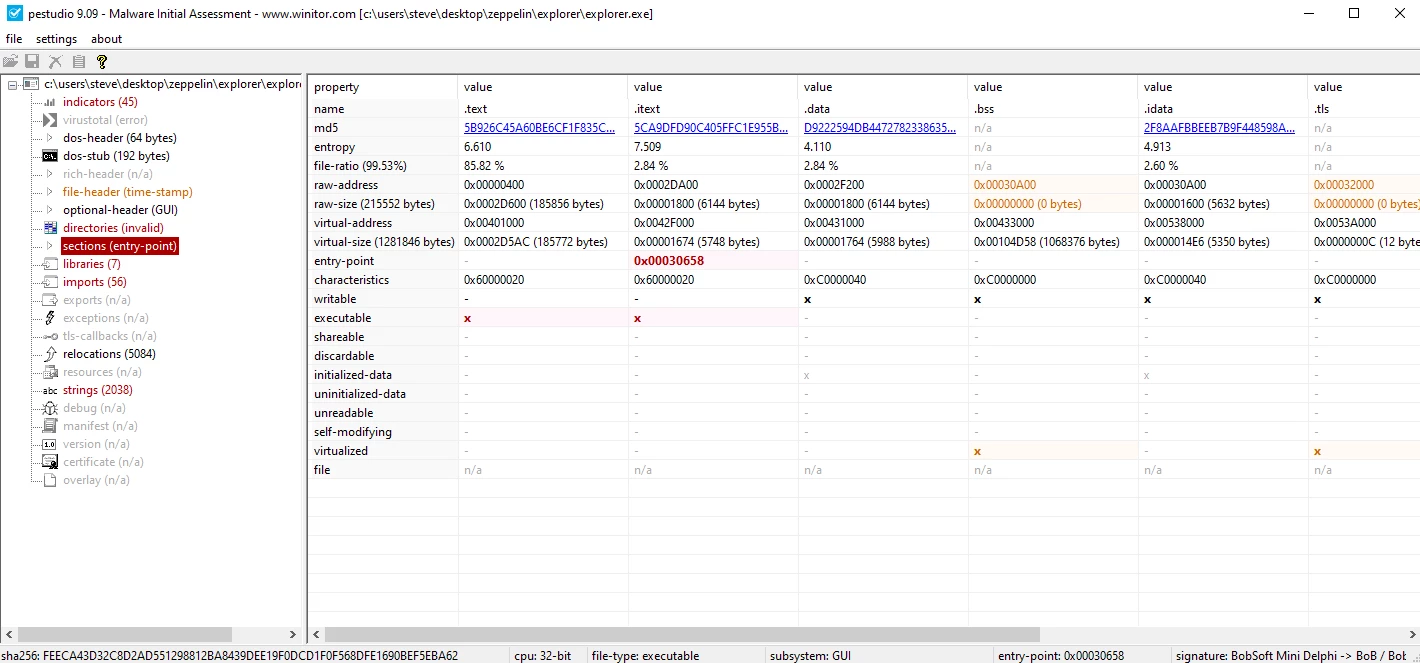Click the yellow help question mark icon
Viewport: 1420px width, 663px height.
101,62
